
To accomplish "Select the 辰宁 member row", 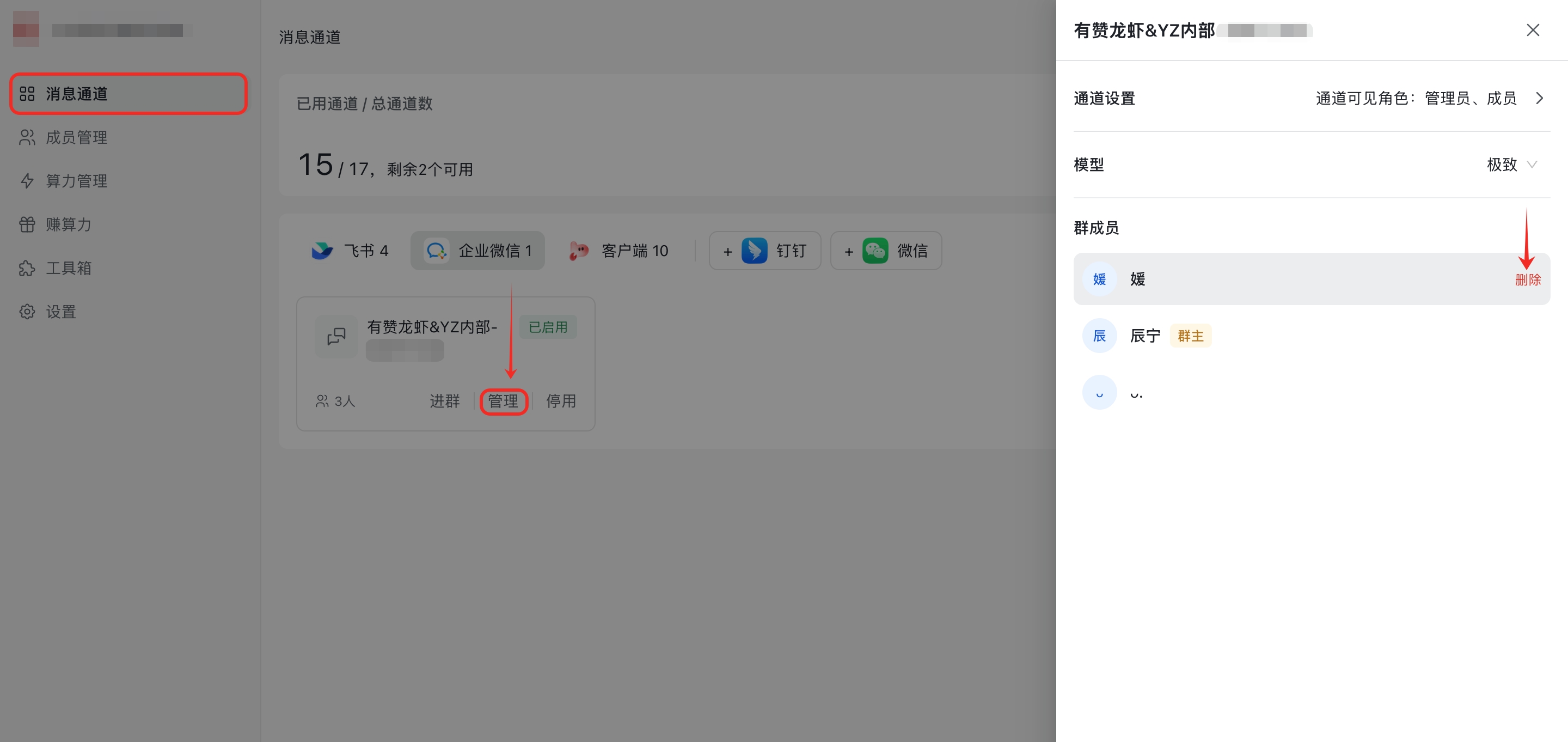I will [1312, 336].
